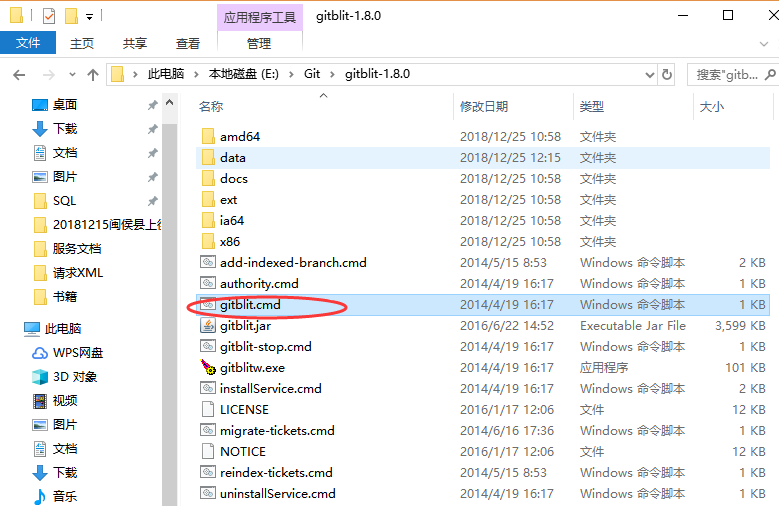Click the search magnifier icon

point(770,75)
